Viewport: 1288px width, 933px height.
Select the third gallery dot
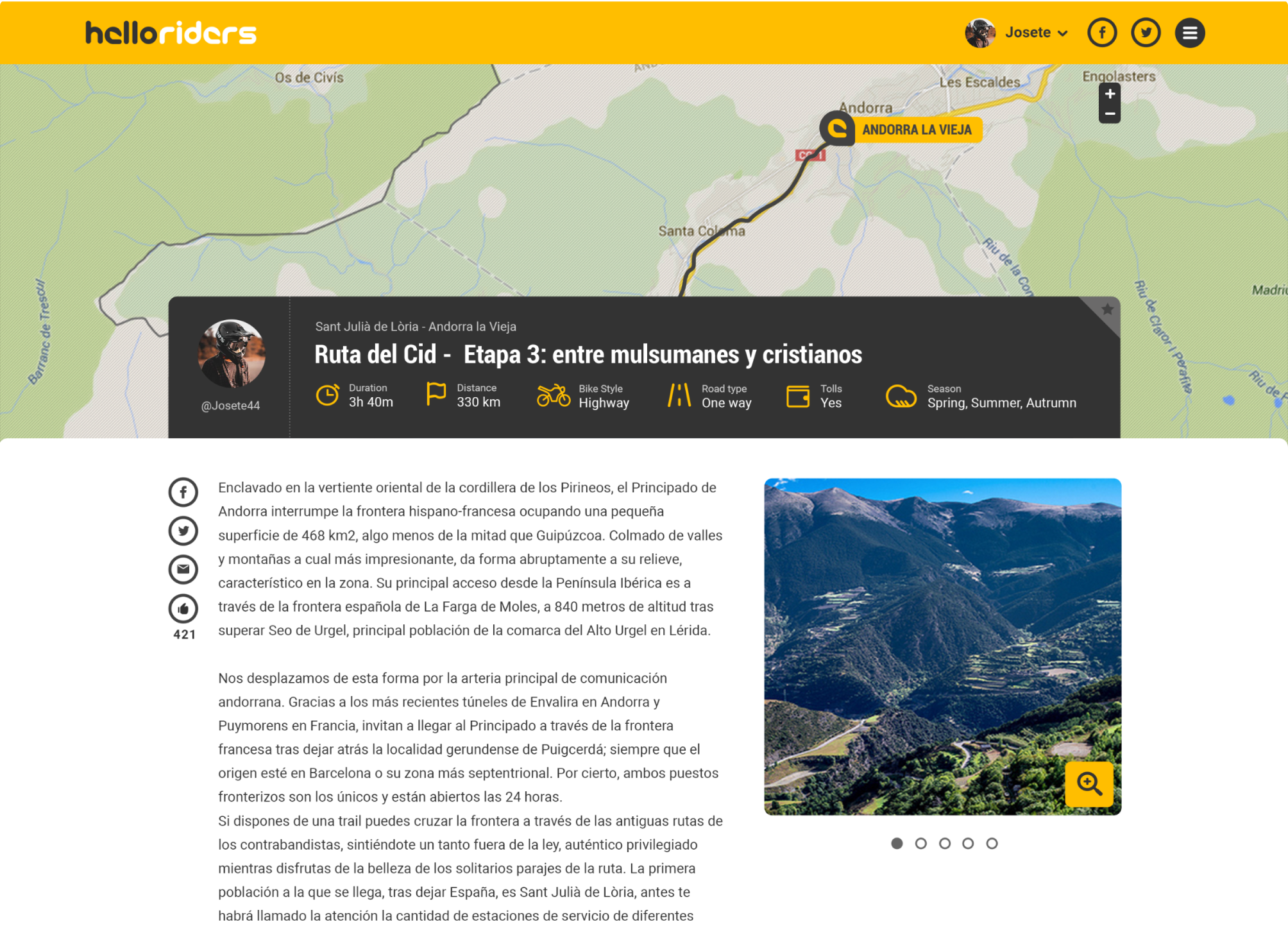coord(944,843)
